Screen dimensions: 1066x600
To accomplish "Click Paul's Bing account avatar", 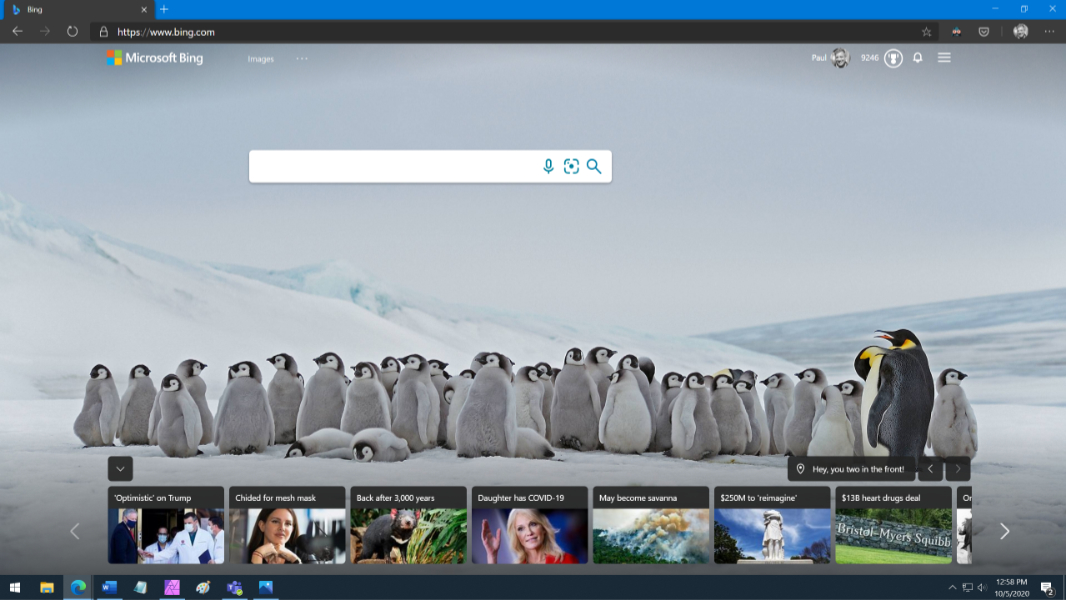I will pos(840,58).
